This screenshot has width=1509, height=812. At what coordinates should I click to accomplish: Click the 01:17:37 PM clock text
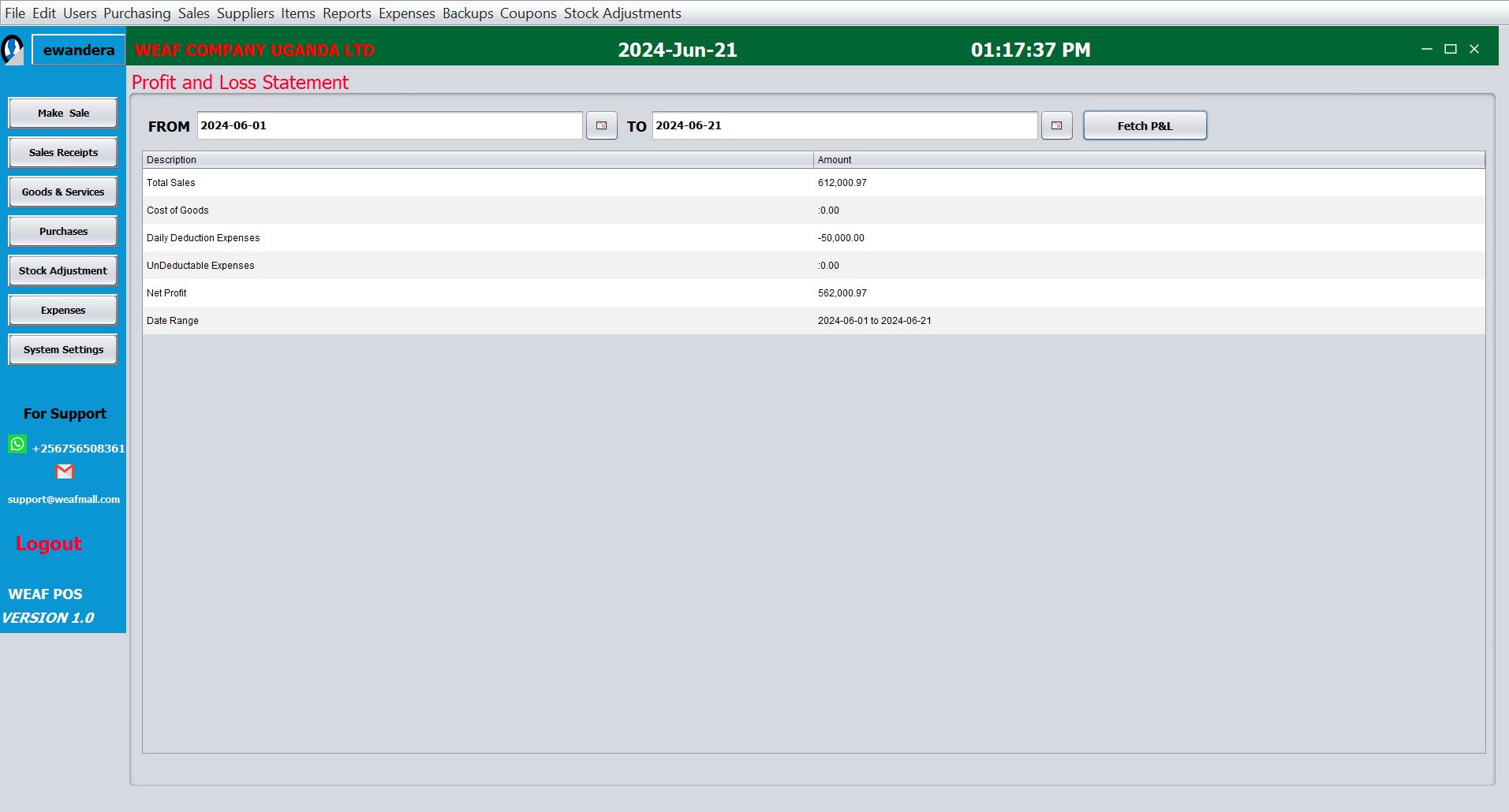[x=1030, y=50]
